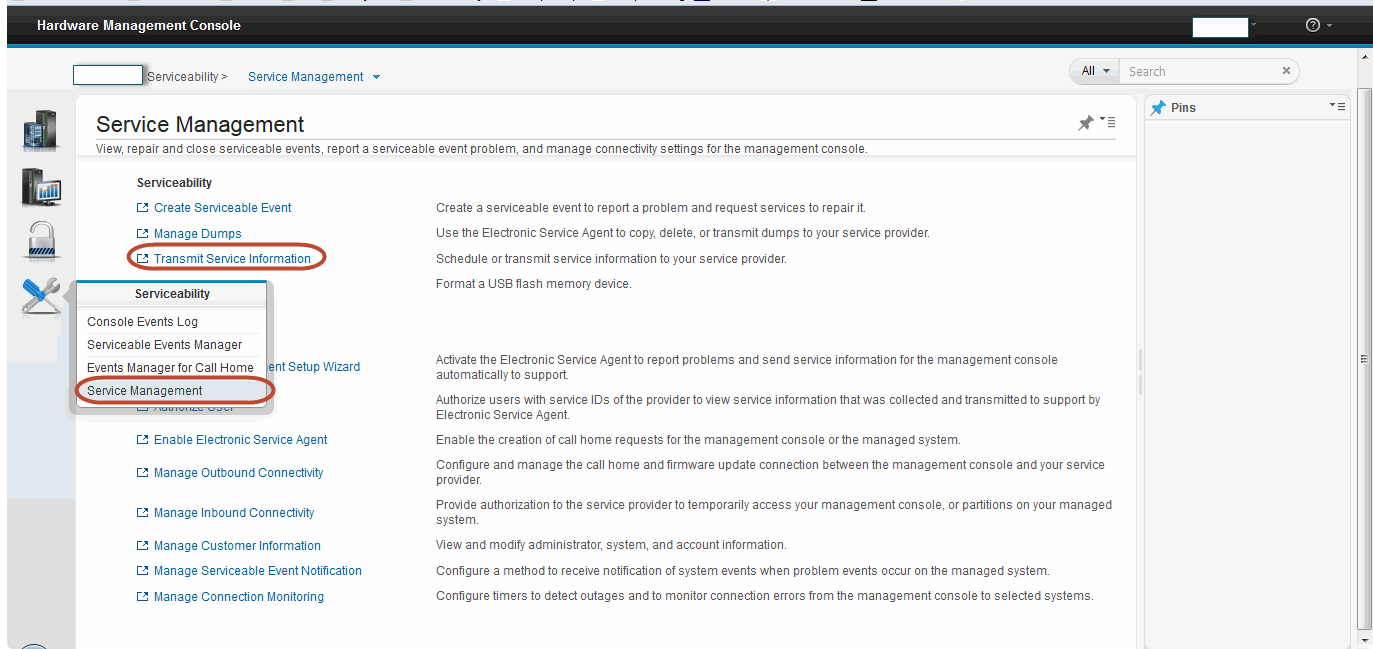The width and height of the screenshot is (1373, 649).
Task: Expand the Service Management breadcrumb dropdown
Action: 376,77
